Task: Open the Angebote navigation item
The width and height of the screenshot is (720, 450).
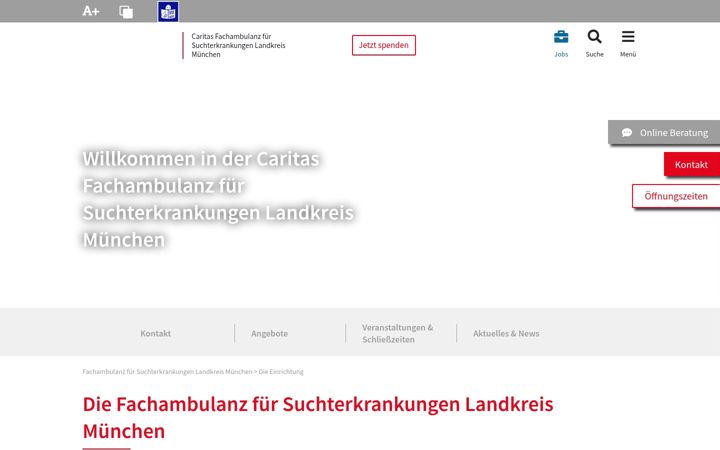Action: click(270, 333)
